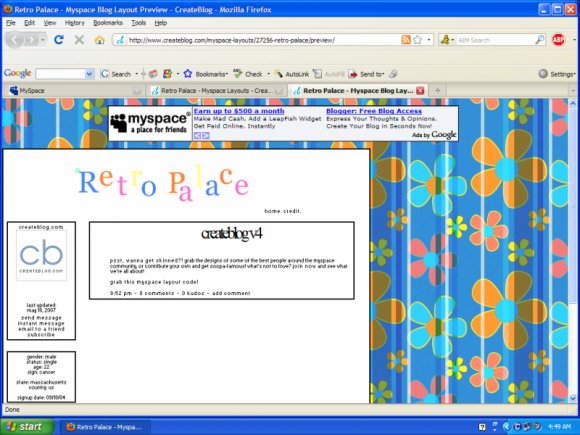Click the Reload page icon
580x435 pixels.
(x=59, y=40)
